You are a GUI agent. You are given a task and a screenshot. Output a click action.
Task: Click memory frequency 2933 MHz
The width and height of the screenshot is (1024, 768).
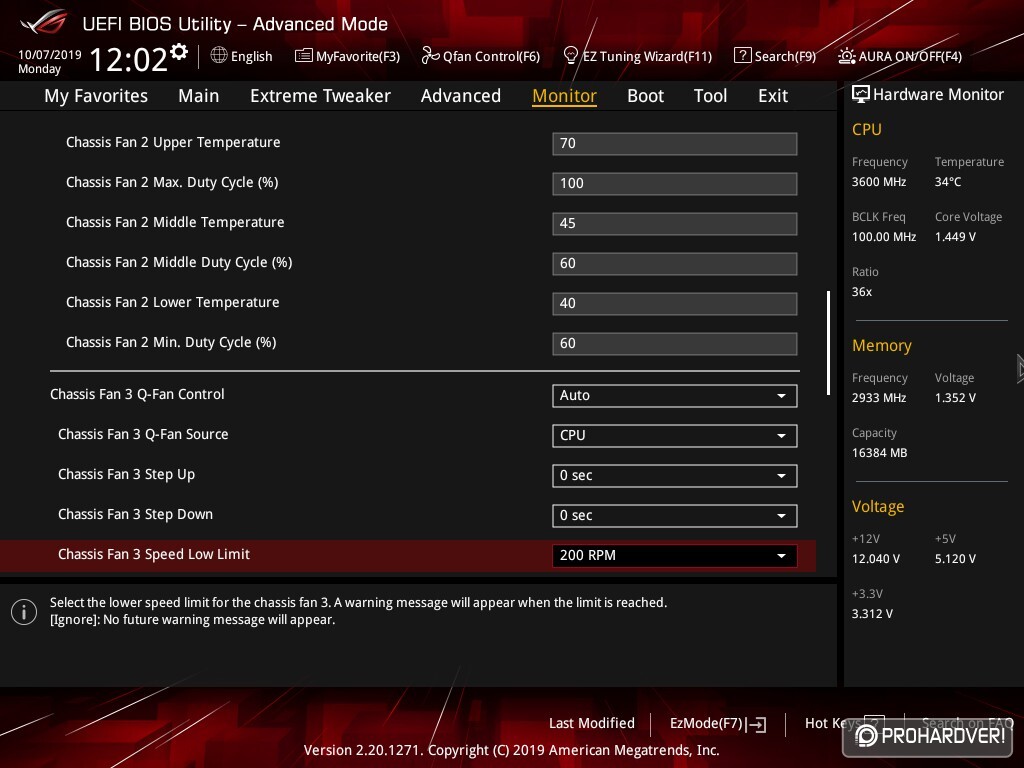pos(878,397)
